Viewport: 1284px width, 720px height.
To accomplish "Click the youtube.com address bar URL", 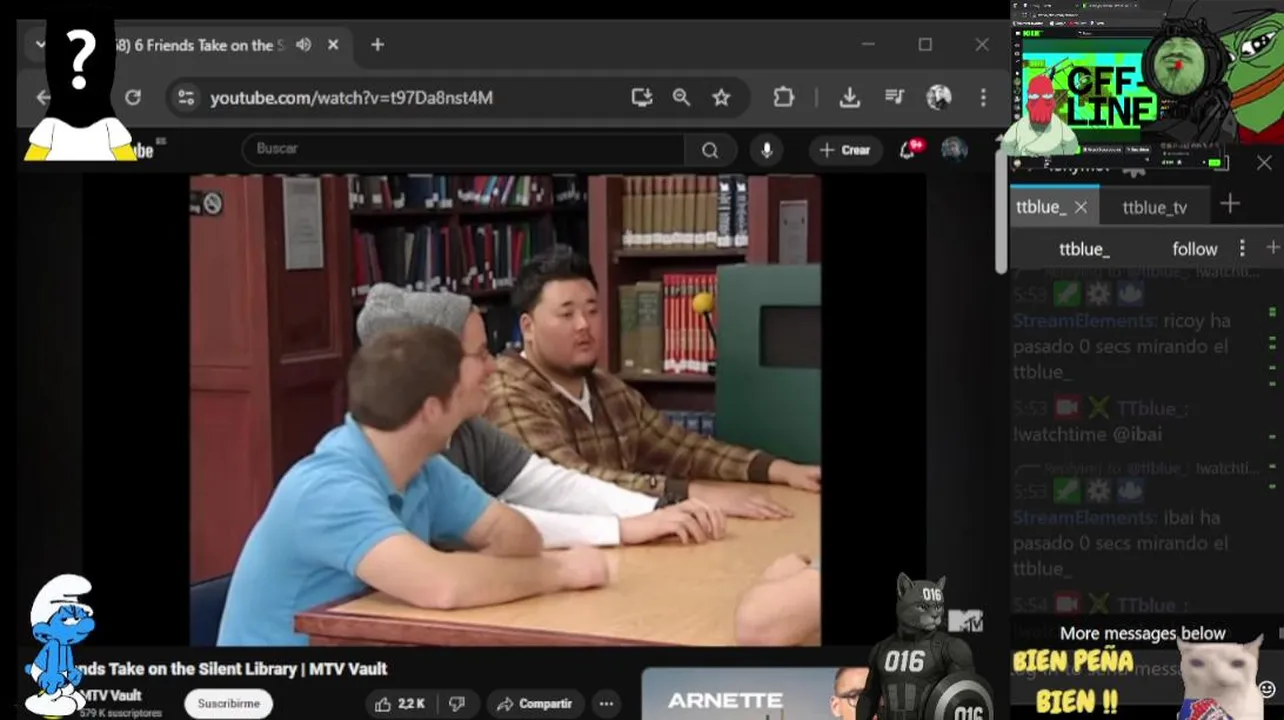I will [x=351, y=98].
